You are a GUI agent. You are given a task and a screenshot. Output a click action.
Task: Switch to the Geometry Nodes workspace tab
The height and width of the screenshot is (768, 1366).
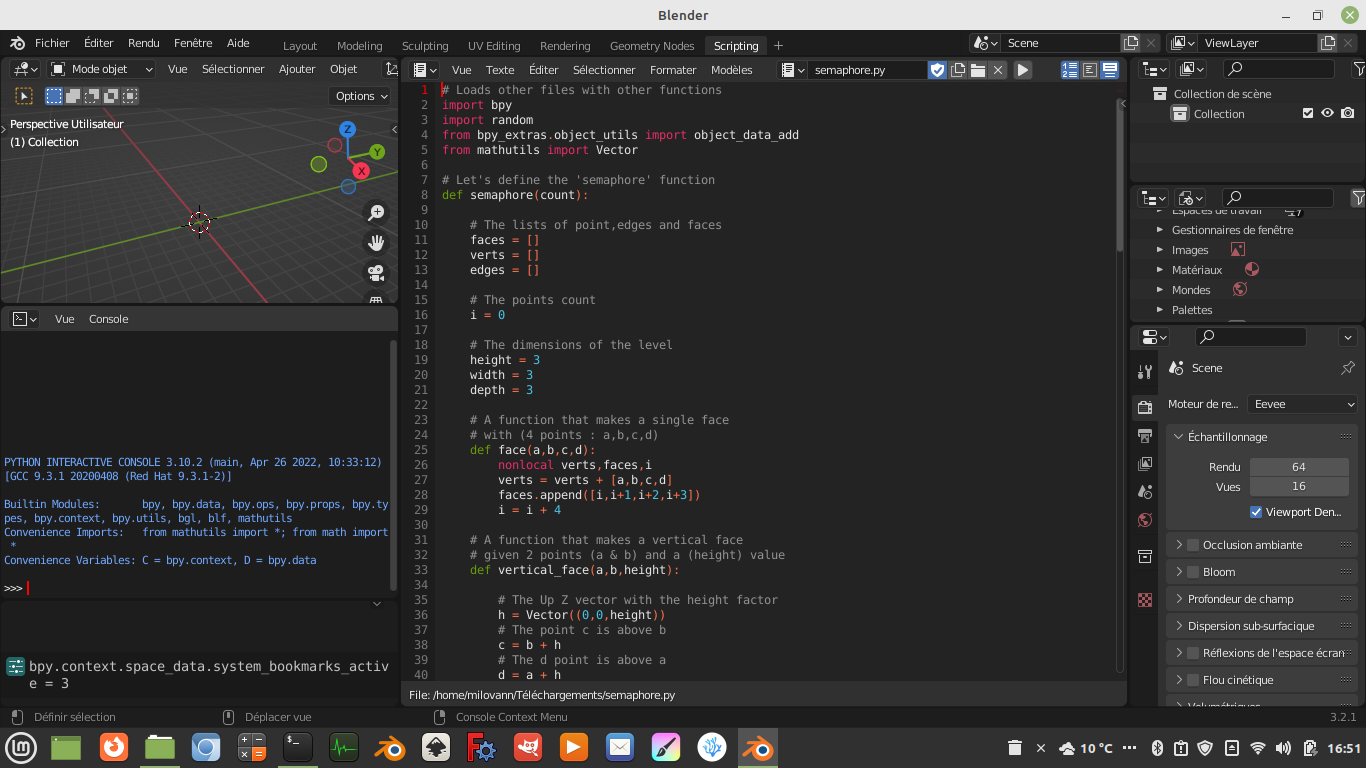tap(651, 46)
